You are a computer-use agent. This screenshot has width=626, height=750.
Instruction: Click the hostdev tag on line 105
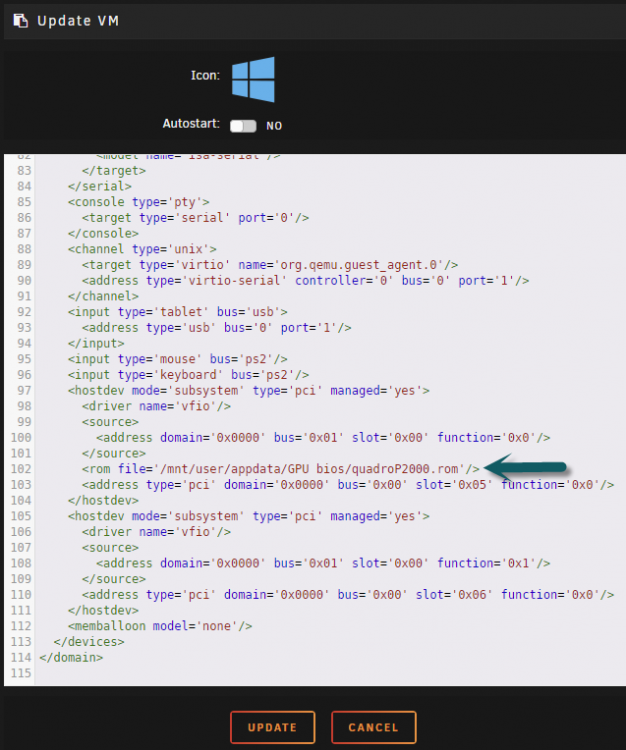click(249, 516)
